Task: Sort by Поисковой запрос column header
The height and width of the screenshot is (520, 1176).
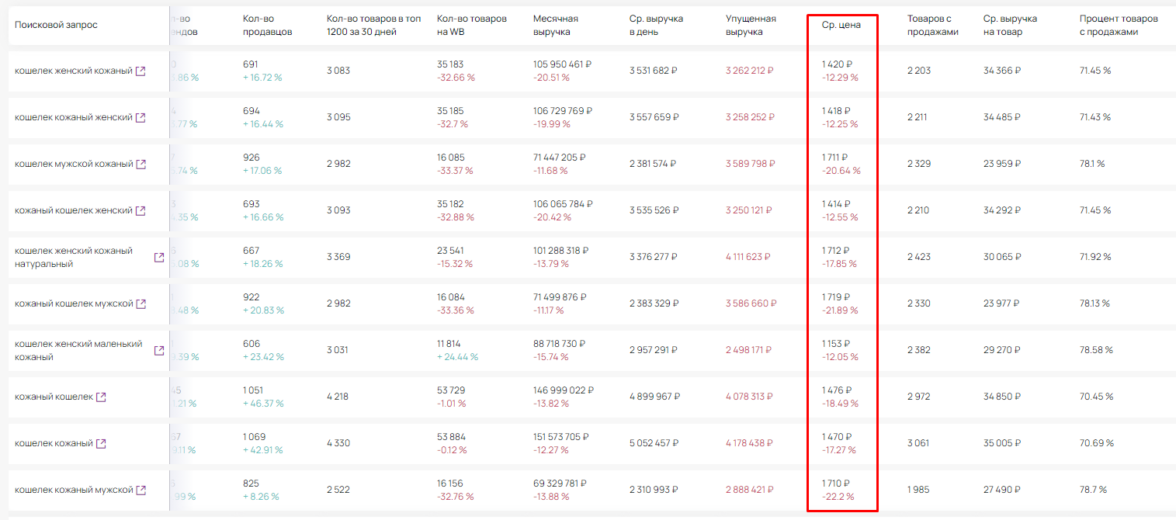Action: 56,25
